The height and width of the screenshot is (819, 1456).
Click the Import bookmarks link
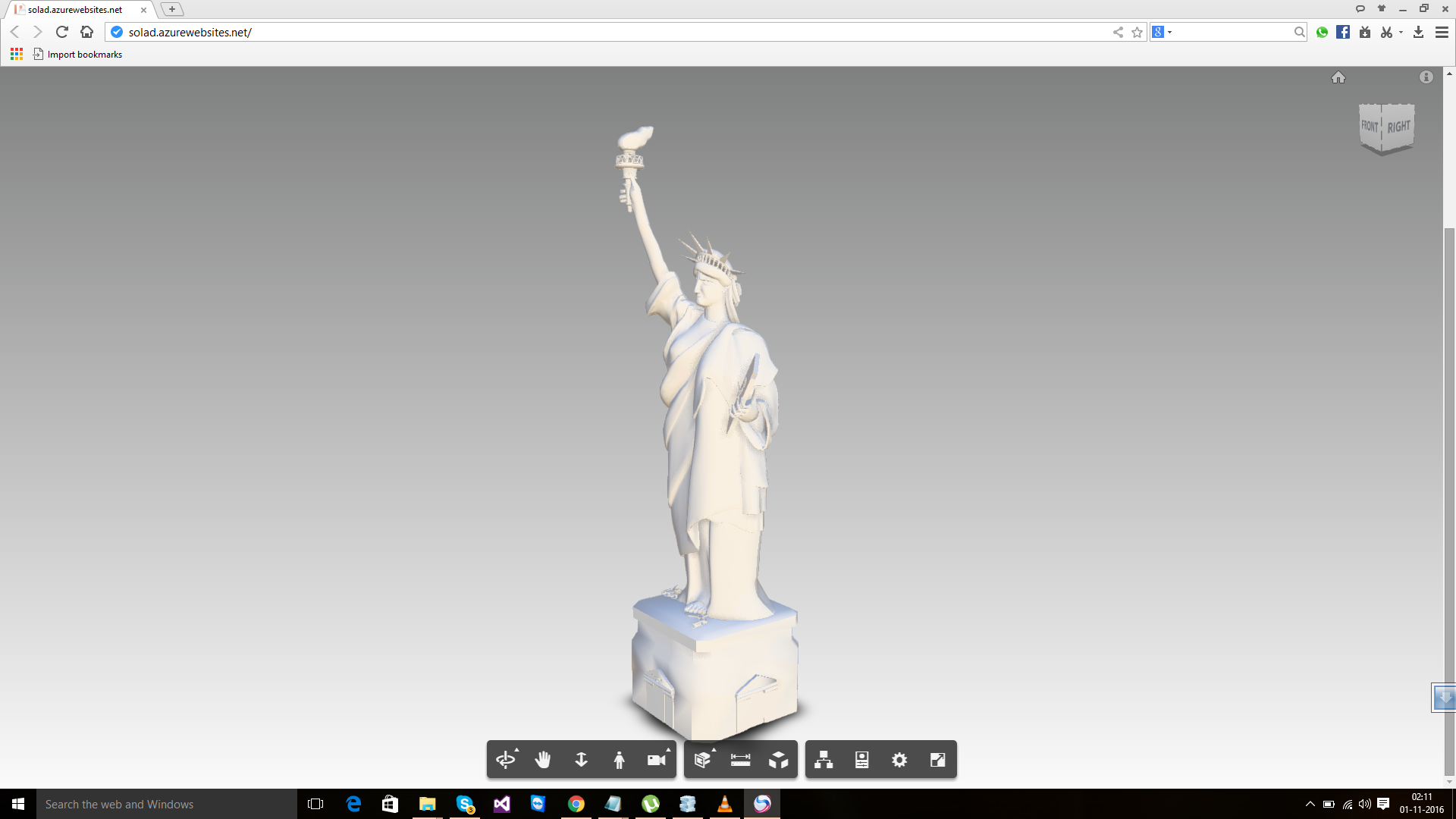(84, 55)
